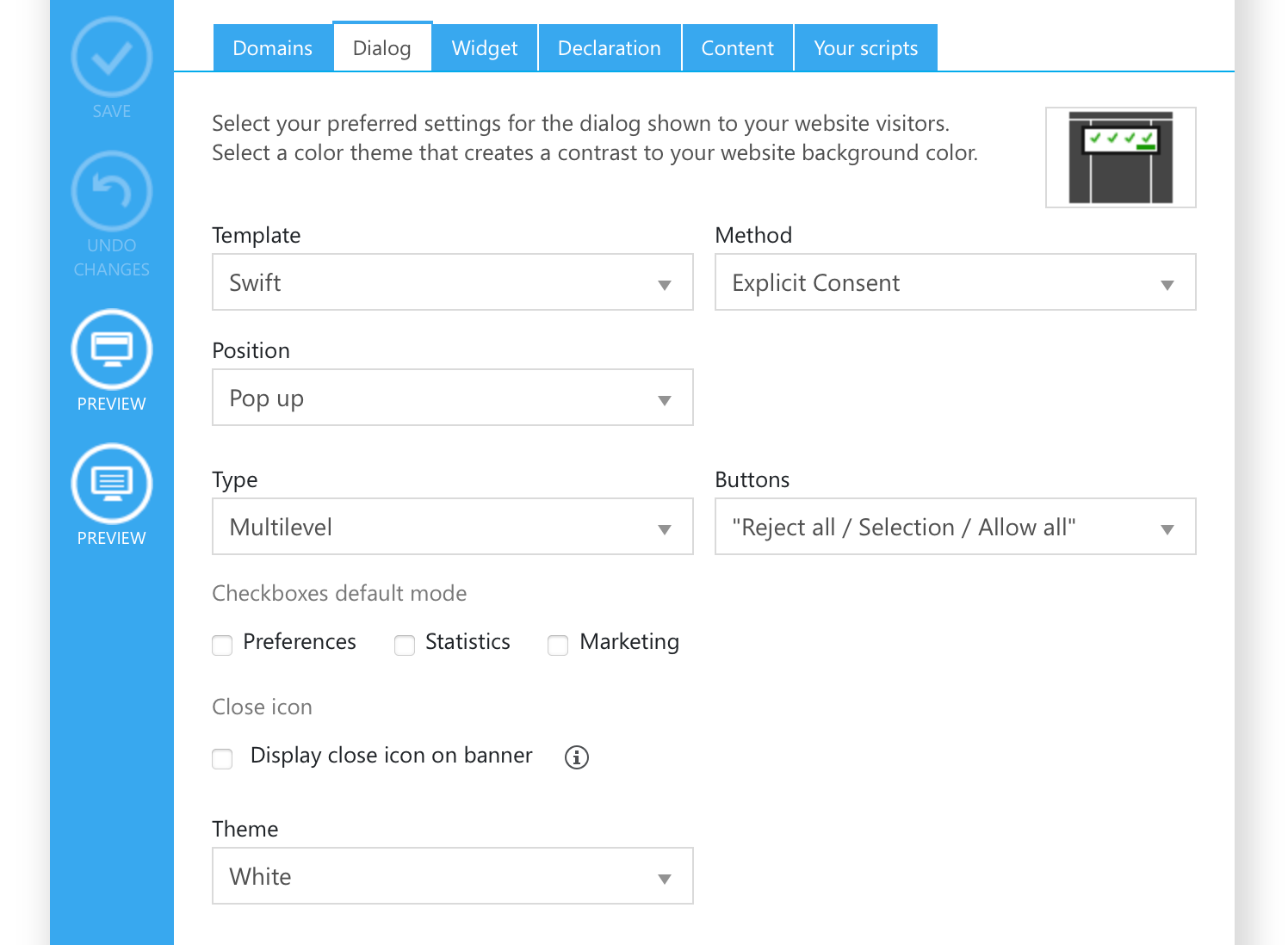The image size is (1288, 945).
Task: Open the Template dropdown showing Swift
Action: [453, 282]
